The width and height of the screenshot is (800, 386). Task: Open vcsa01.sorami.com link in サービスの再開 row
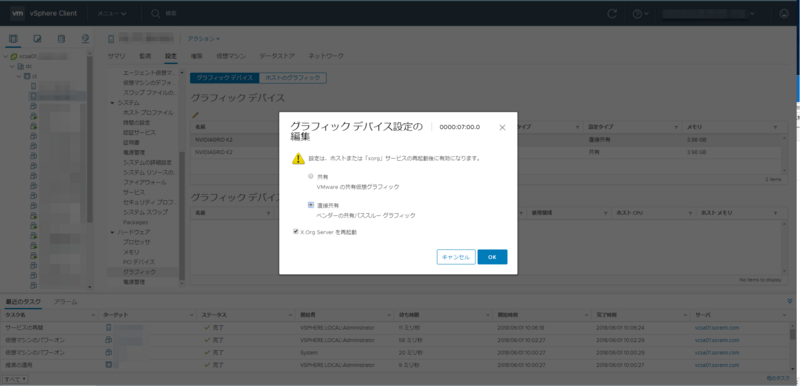pos(717,327)
